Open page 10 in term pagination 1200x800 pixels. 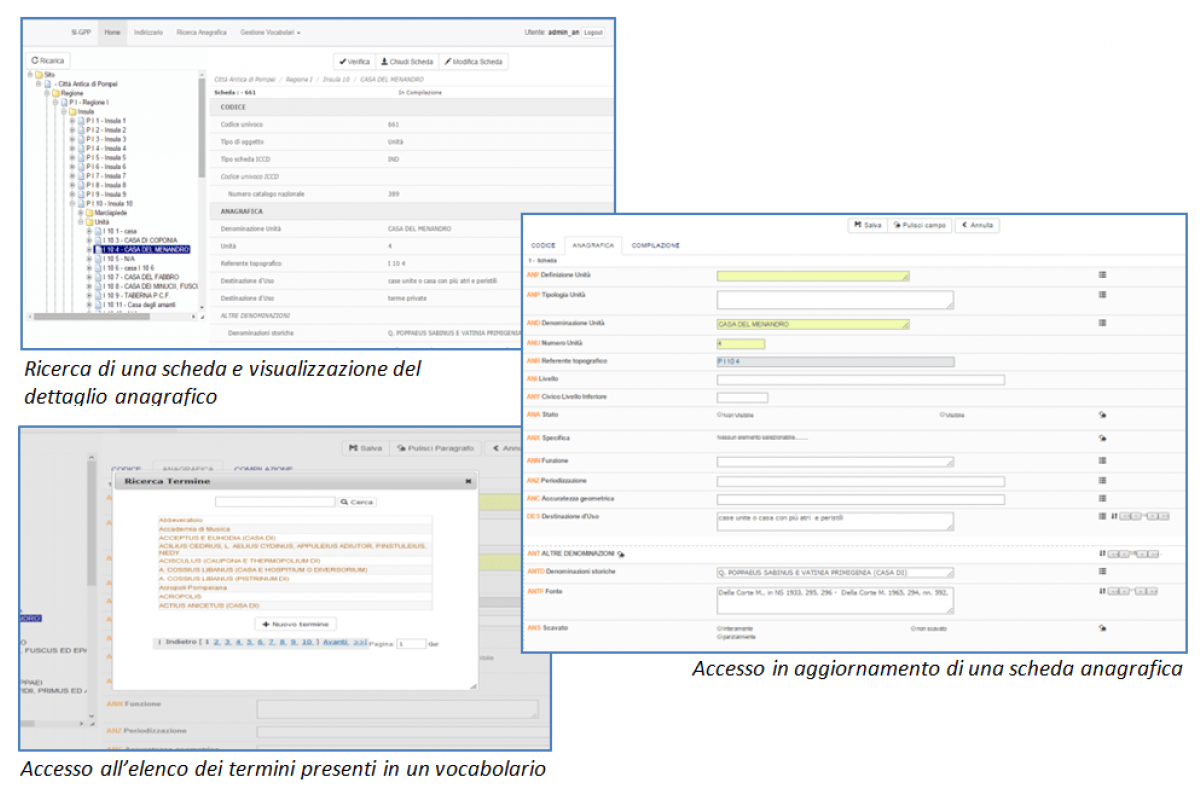click(x=307, y=642)
